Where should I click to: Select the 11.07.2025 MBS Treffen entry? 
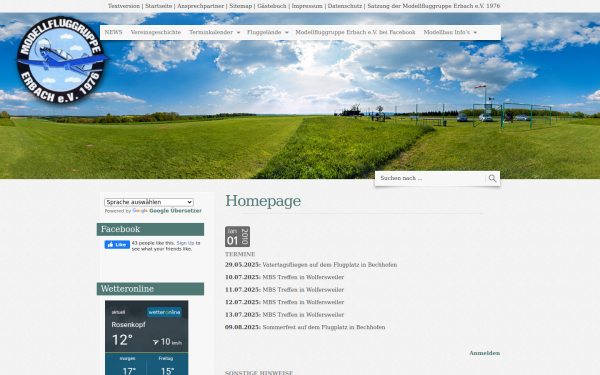[x=284, y=290]
